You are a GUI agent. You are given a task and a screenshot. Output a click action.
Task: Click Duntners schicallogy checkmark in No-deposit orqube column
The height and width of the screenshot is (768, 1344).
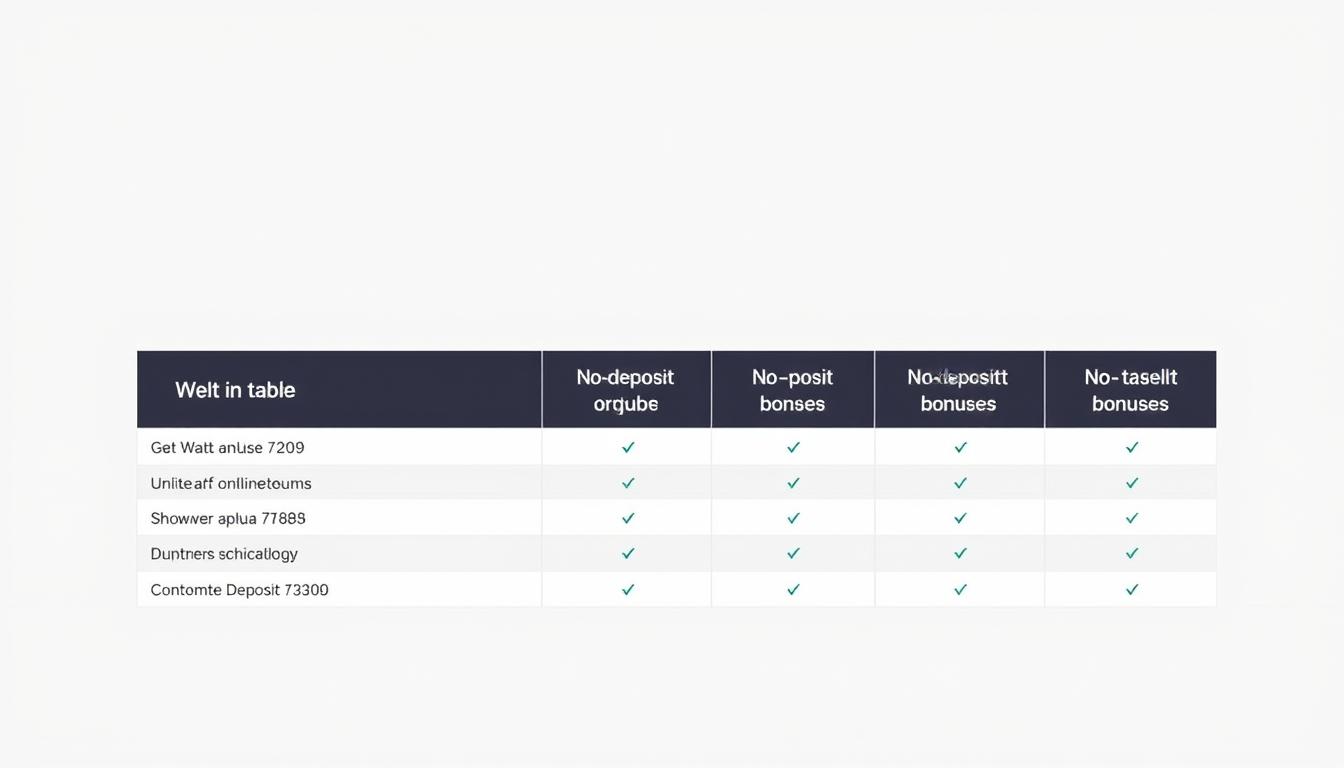[x=628, y=553]
